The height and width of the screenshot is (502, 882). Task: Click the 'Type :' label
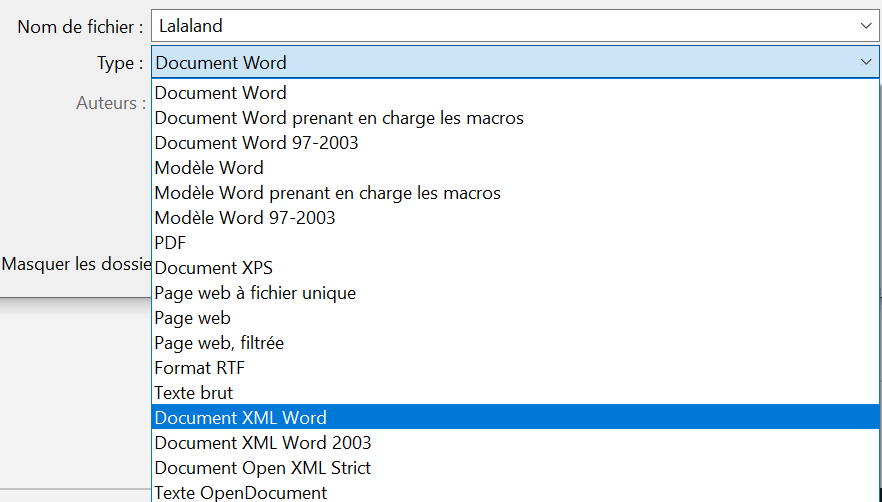point(120,62)
